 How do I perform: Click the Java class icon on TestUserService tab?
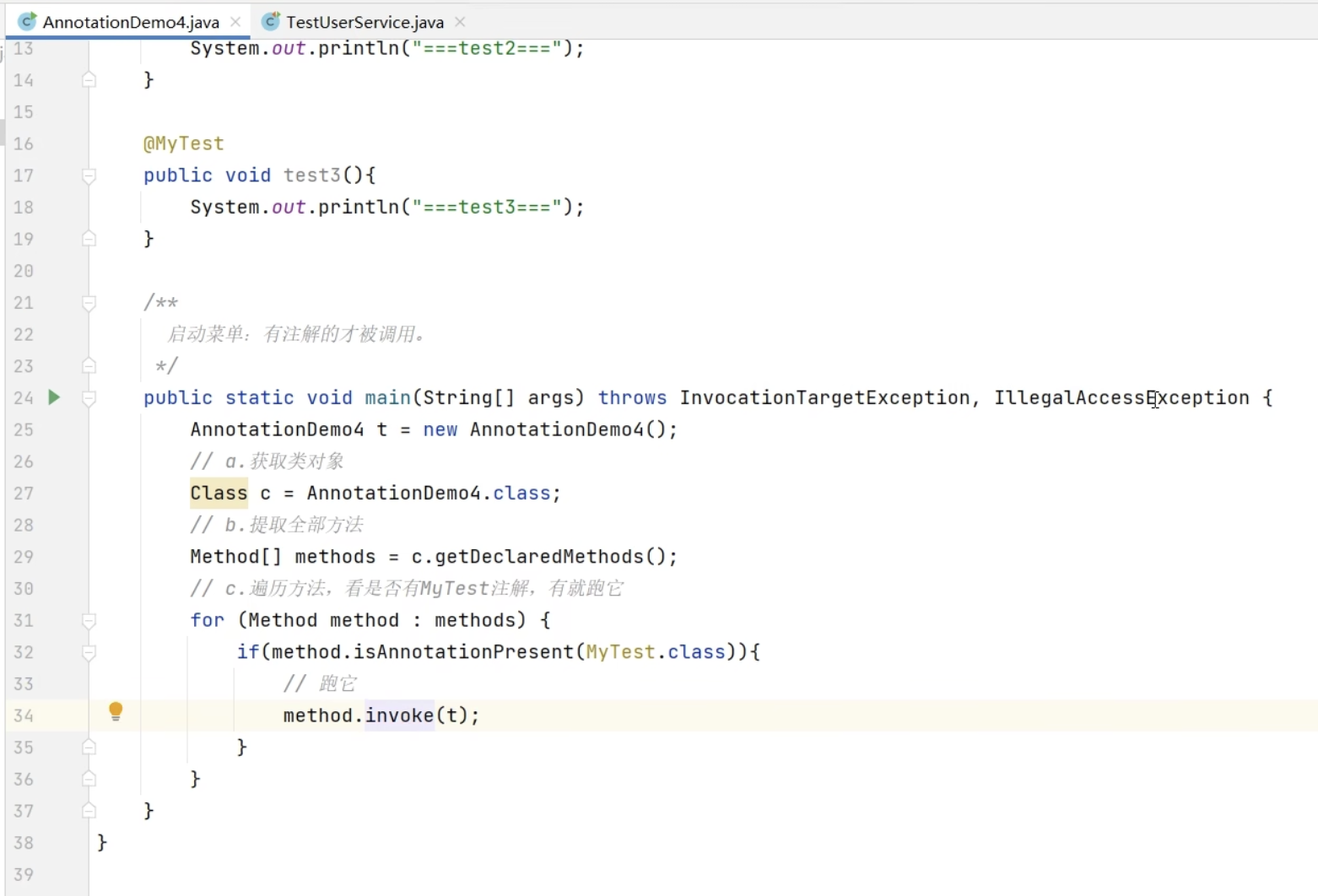coord(271,21)
